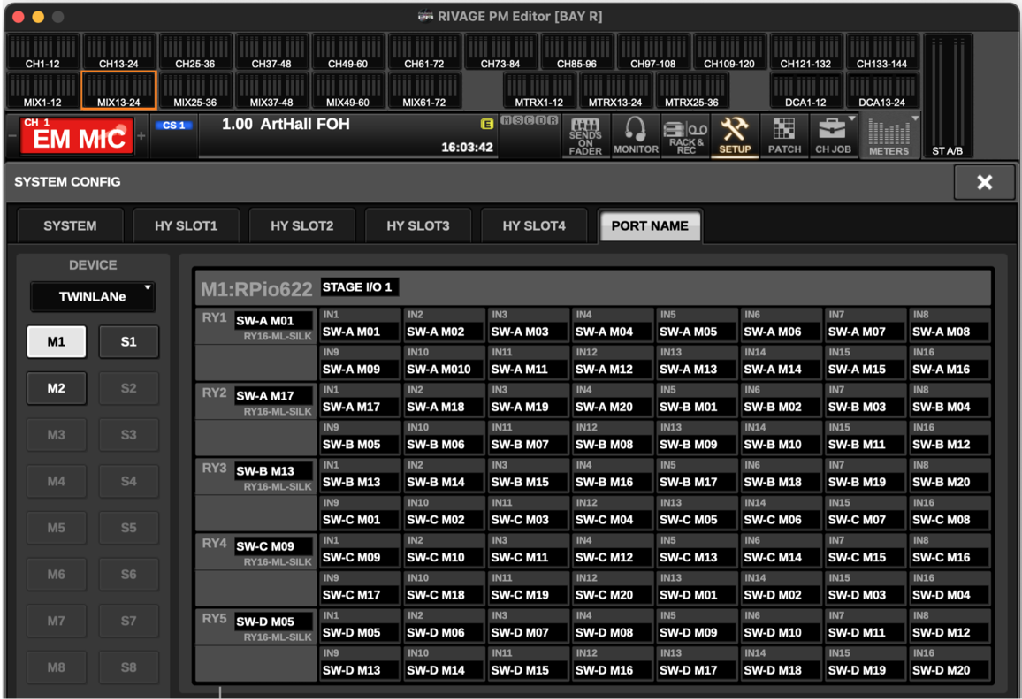Select device M2
1022x699 pixels.
[x=57, y=389]
